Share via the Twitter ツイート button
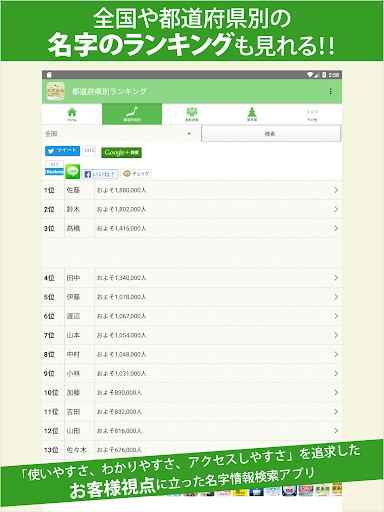This screenshot has width=384, height=512. click(x=62, y=151)
